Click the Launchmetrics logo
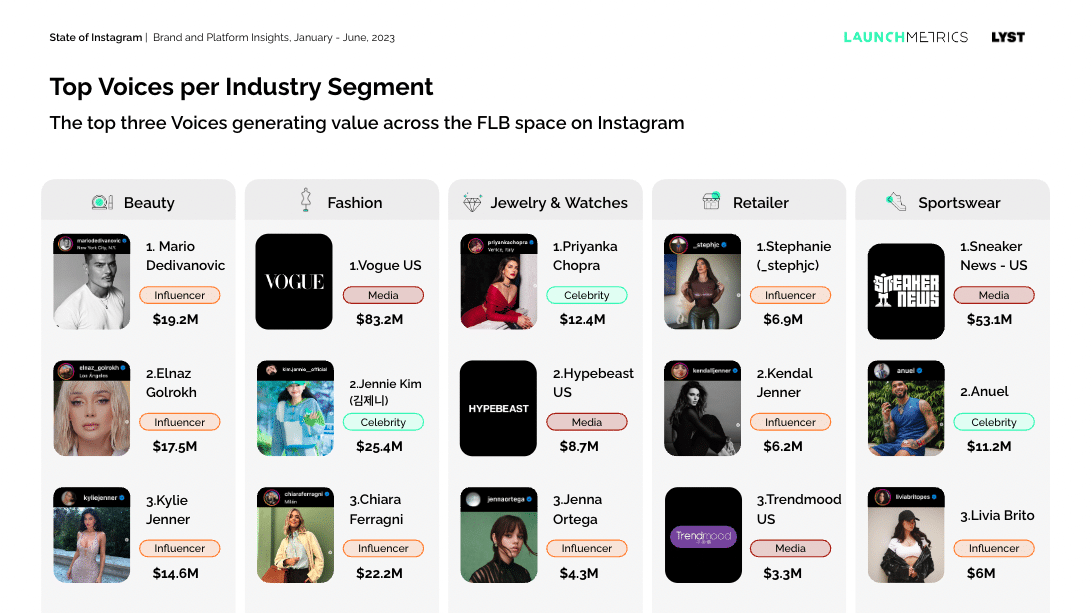The width and height of the screenshot is (1091, 613). click(905, 37)
